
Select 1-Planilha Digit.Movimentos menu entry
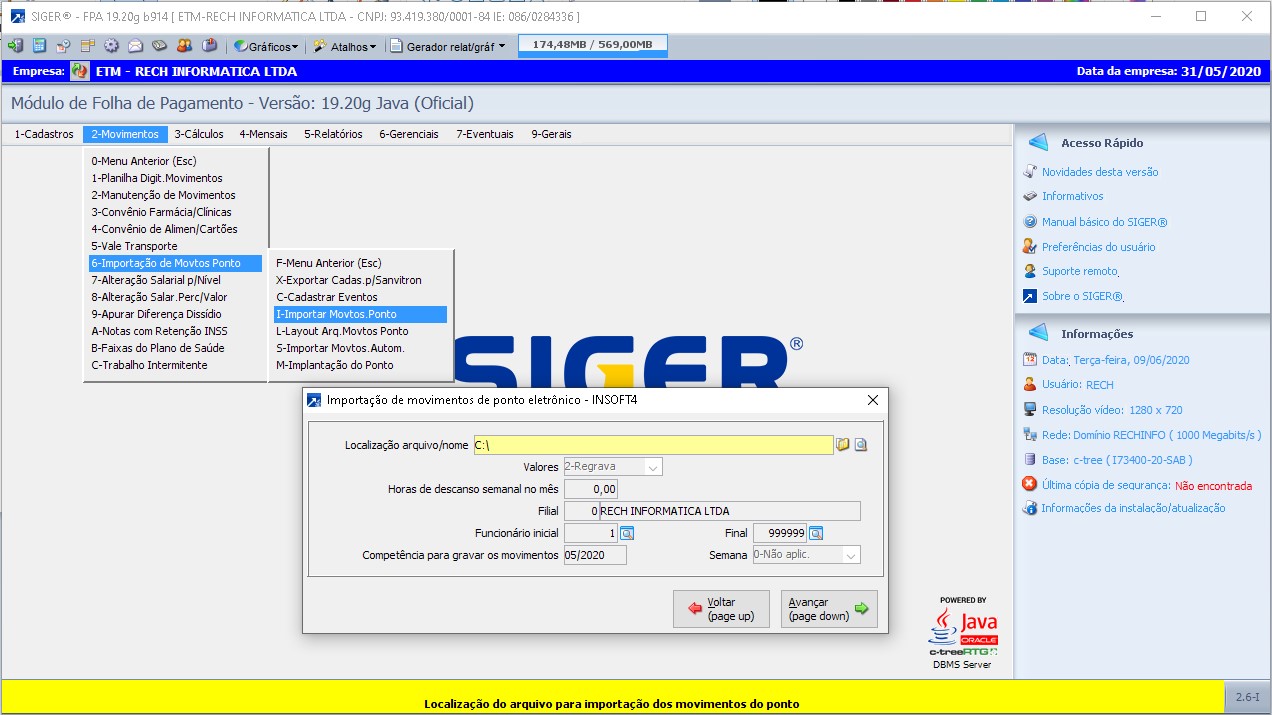pos(176,178)
